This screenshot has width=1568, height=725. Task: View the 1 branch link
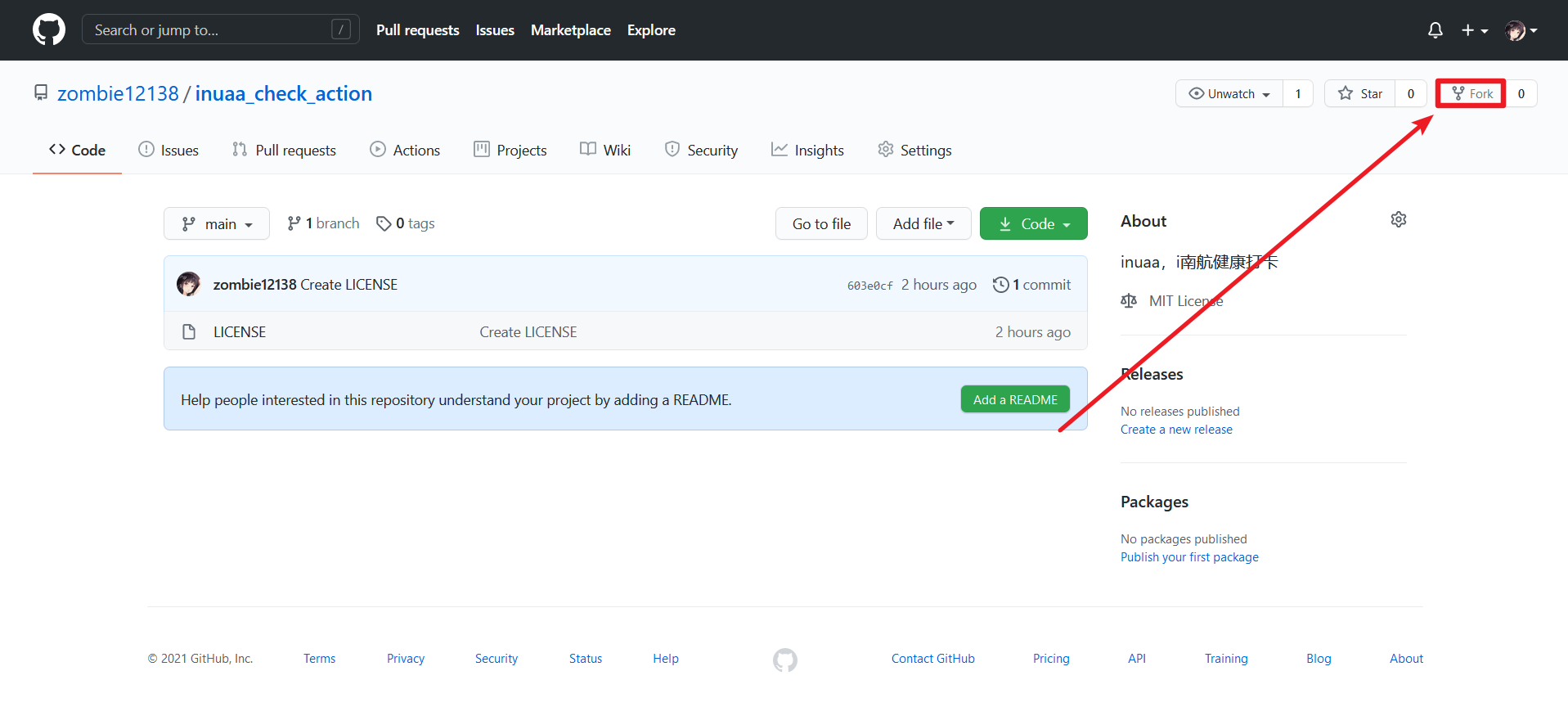coord(323,223)
